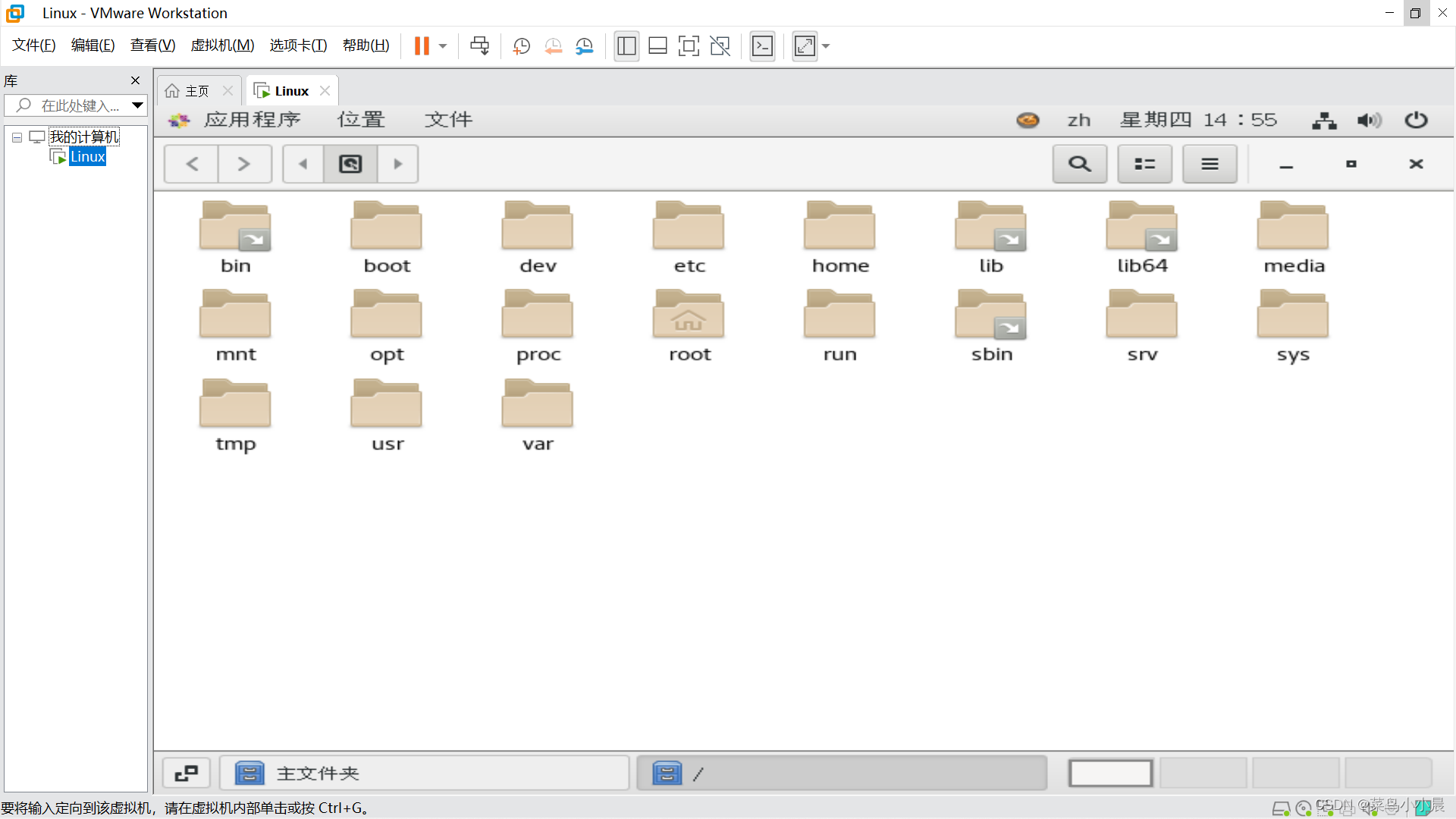
Task: Toggle the list view button in file manager
Action: [x=1144, y=164]
